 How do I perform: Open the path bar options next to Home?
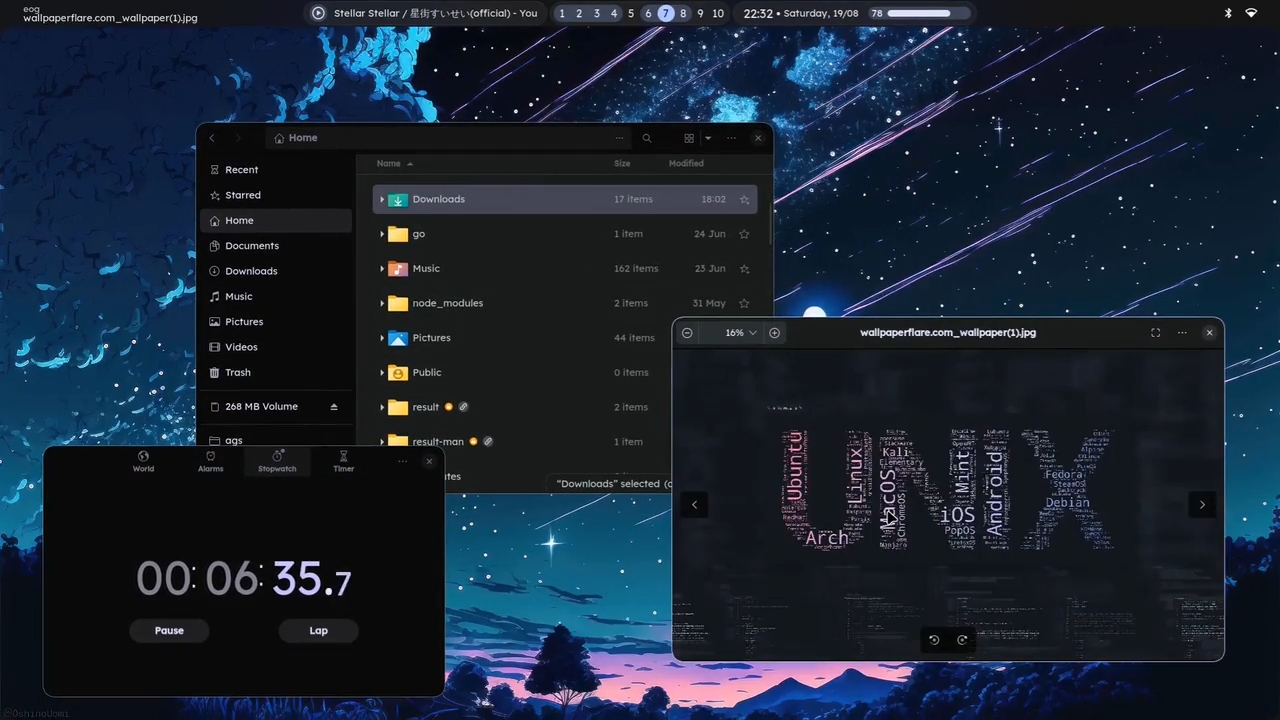coord(620,138)
